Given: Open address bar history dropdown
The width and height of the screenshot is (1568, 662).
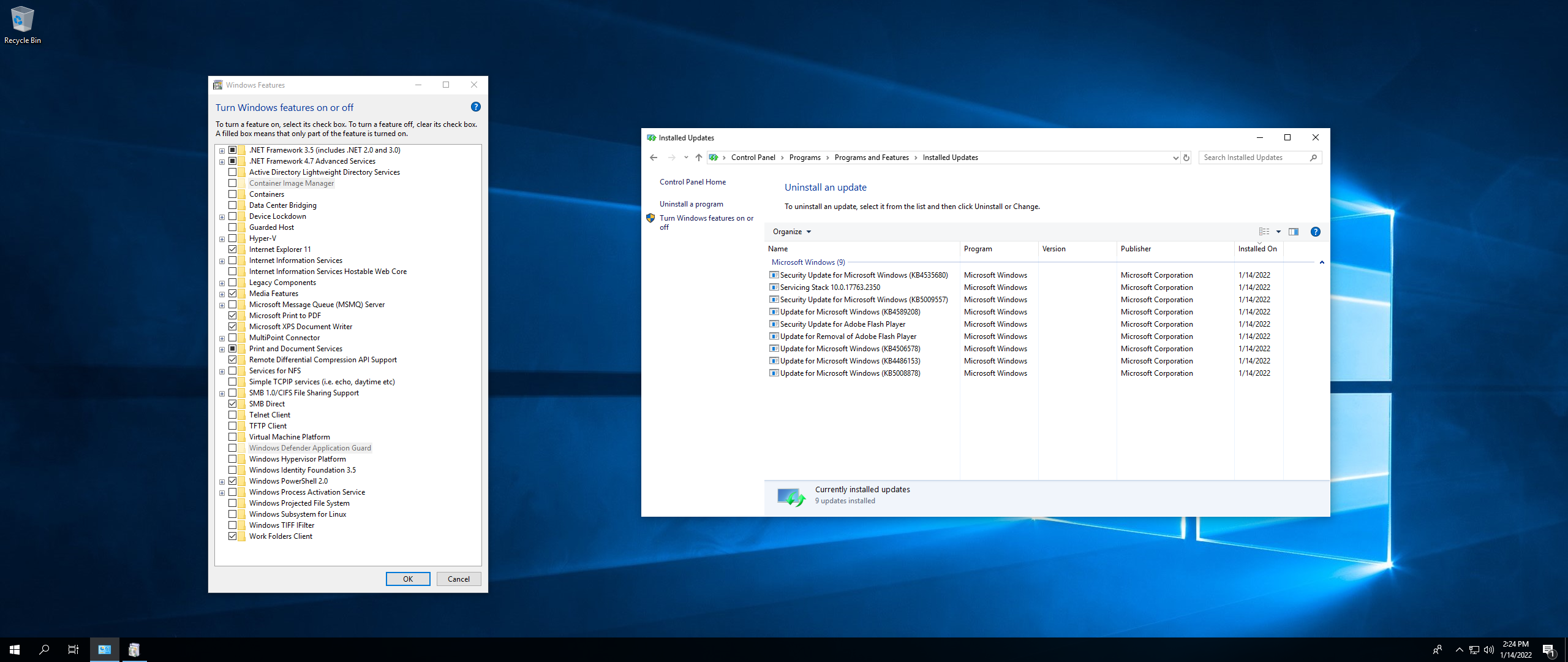Looking at the screenshot, I should pyautogui.click(x=1175, y=158).
